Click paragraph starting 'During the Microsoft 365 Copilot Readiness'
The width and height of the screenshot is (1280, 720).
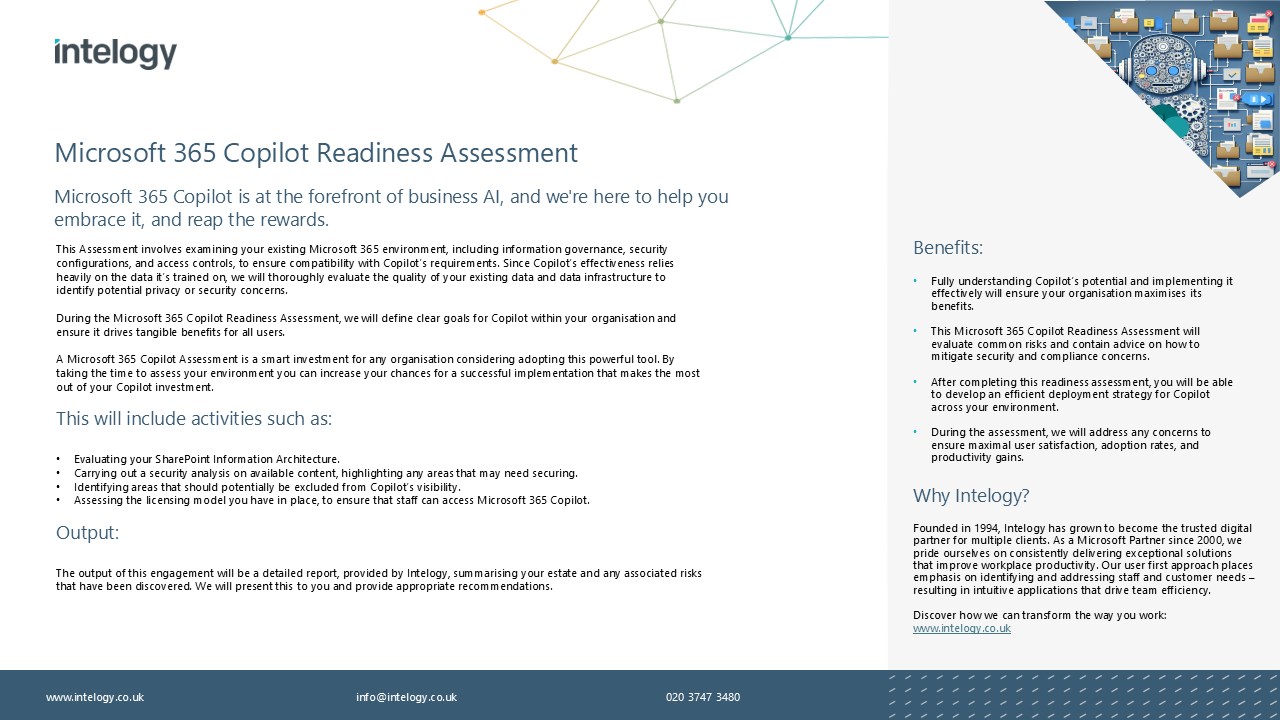pos(366,325)
